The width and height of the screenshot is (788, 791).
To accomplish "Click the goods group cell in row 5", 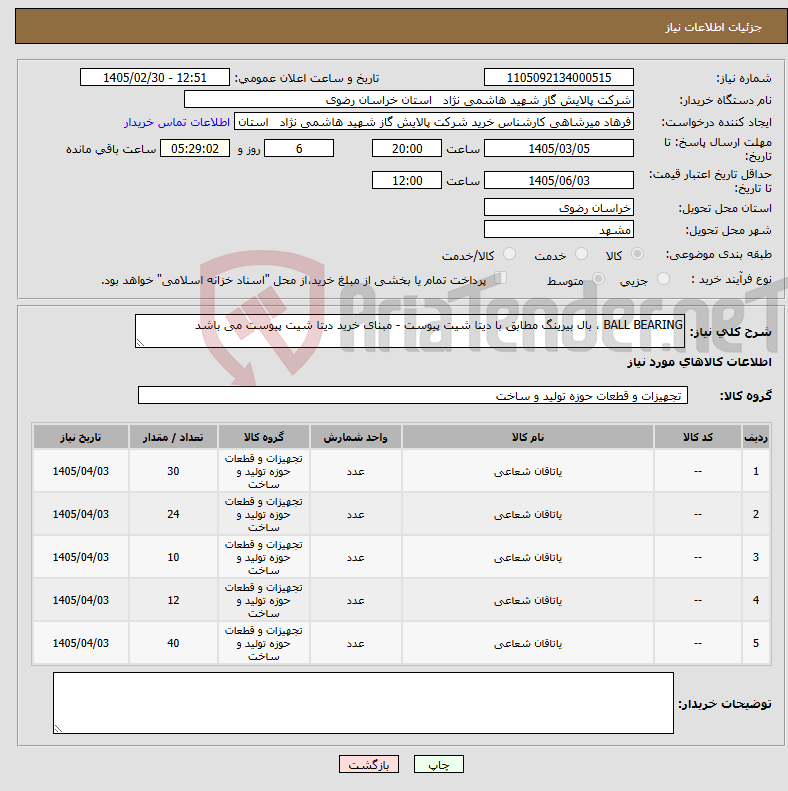I will pos(263,643).
